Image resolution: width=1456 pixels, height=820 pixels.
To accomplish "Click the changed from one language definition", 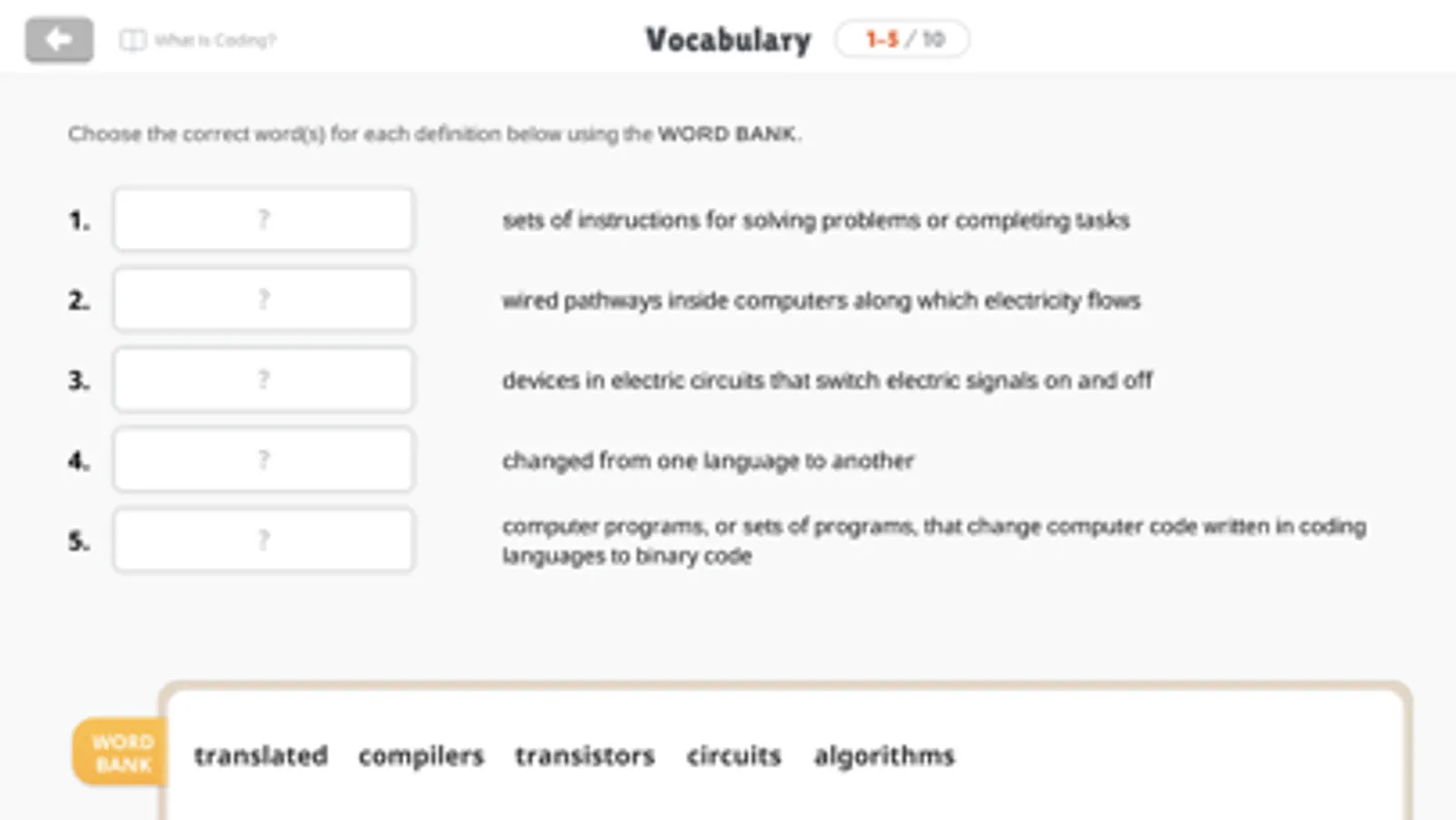I will 708,461.
